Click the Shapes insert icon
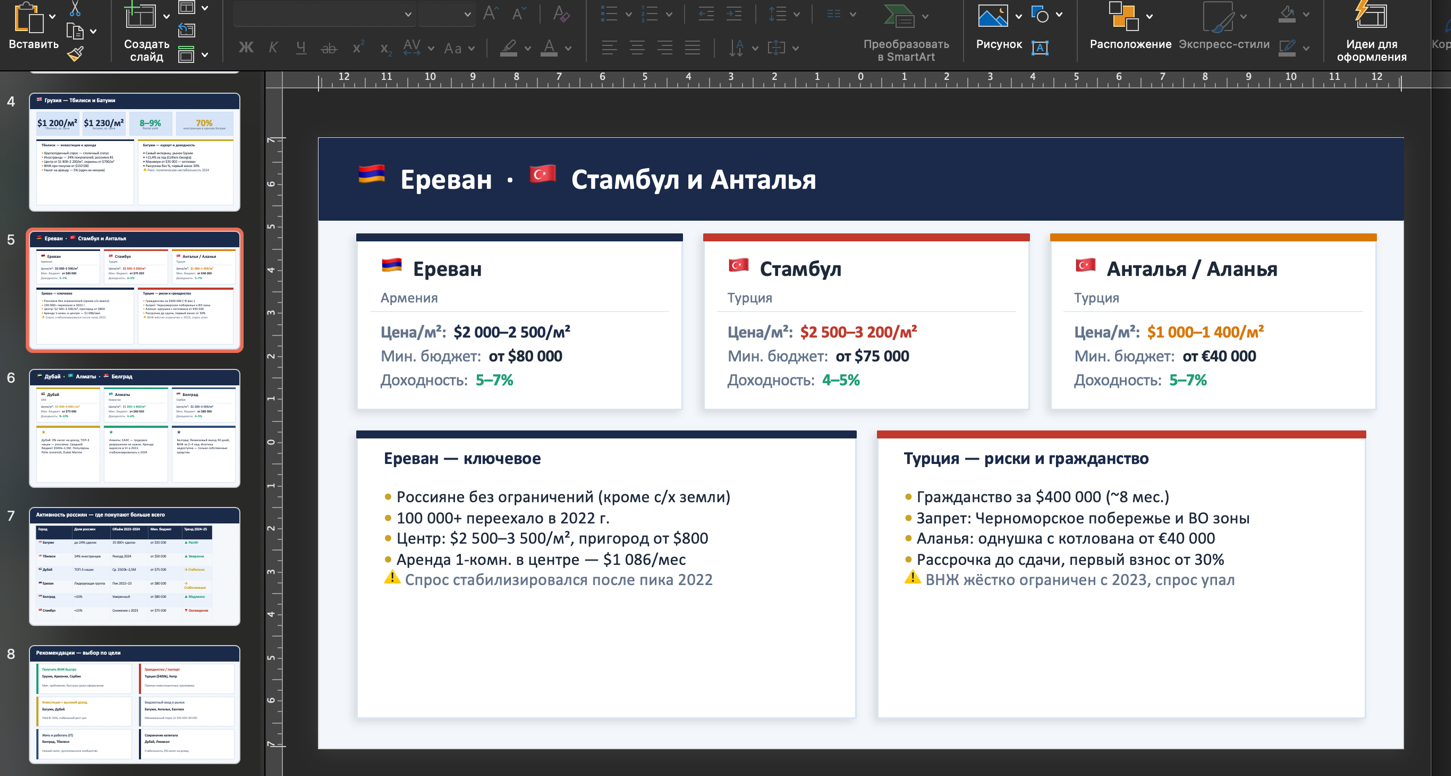The height and width of the screenshot is (776, 1451). (x=1040, y=14)
